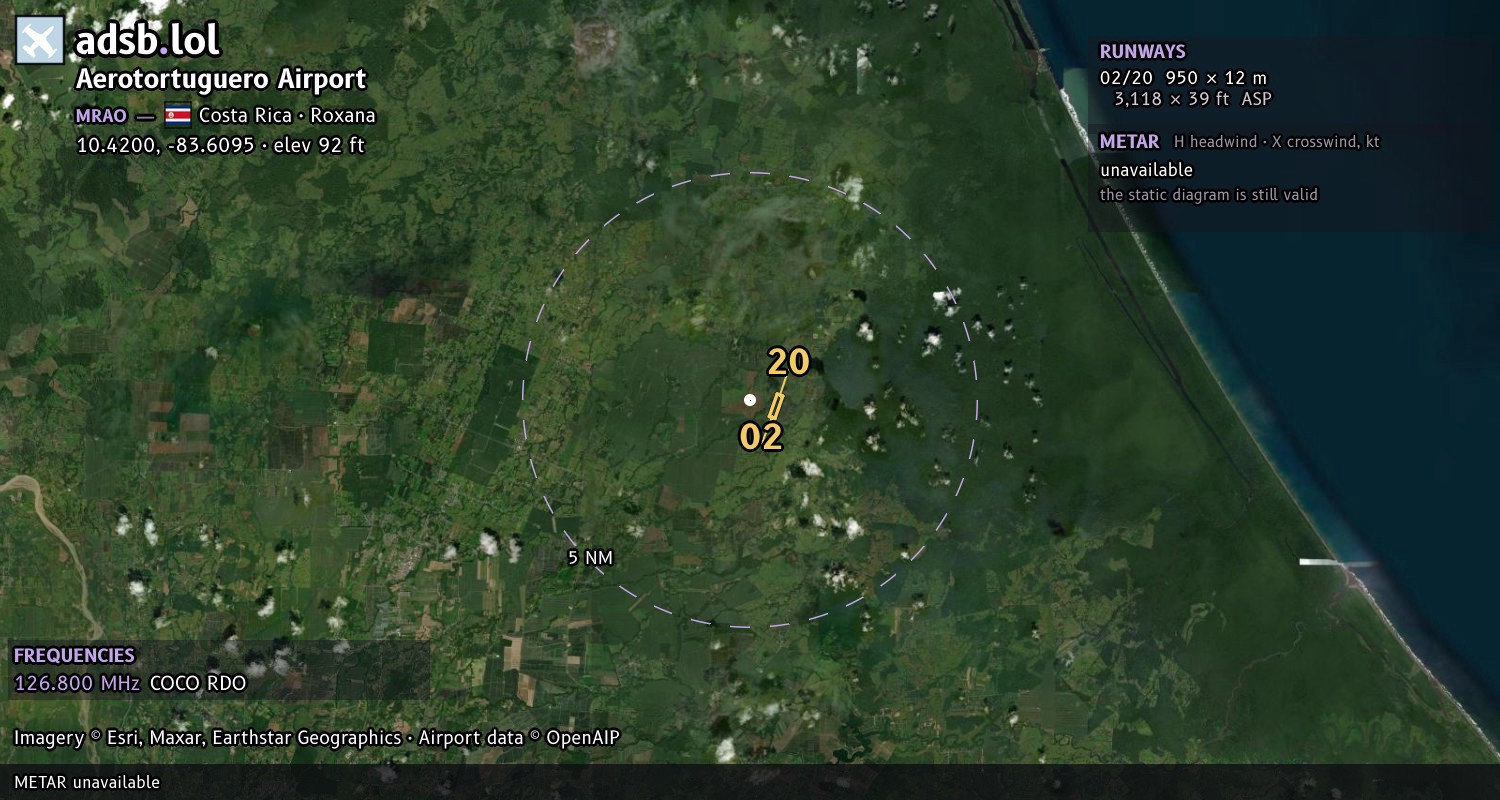1500x800 pixels.
Task: Click the 'Costa Rica · Roxana' location text
Action: (287, 115)
